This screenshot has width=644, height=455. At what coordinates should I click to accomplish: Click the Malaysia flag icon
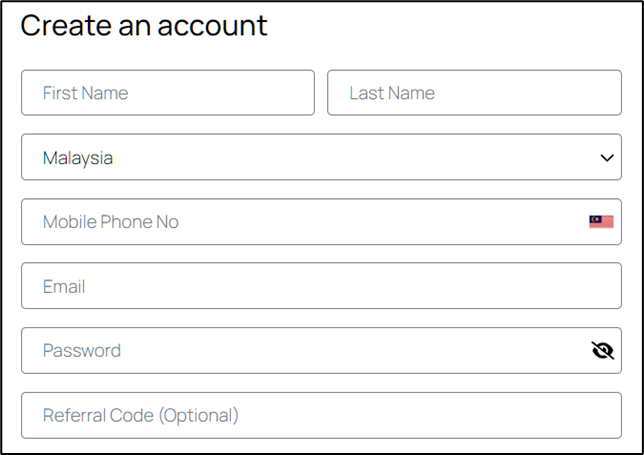[x=601, y=222]
